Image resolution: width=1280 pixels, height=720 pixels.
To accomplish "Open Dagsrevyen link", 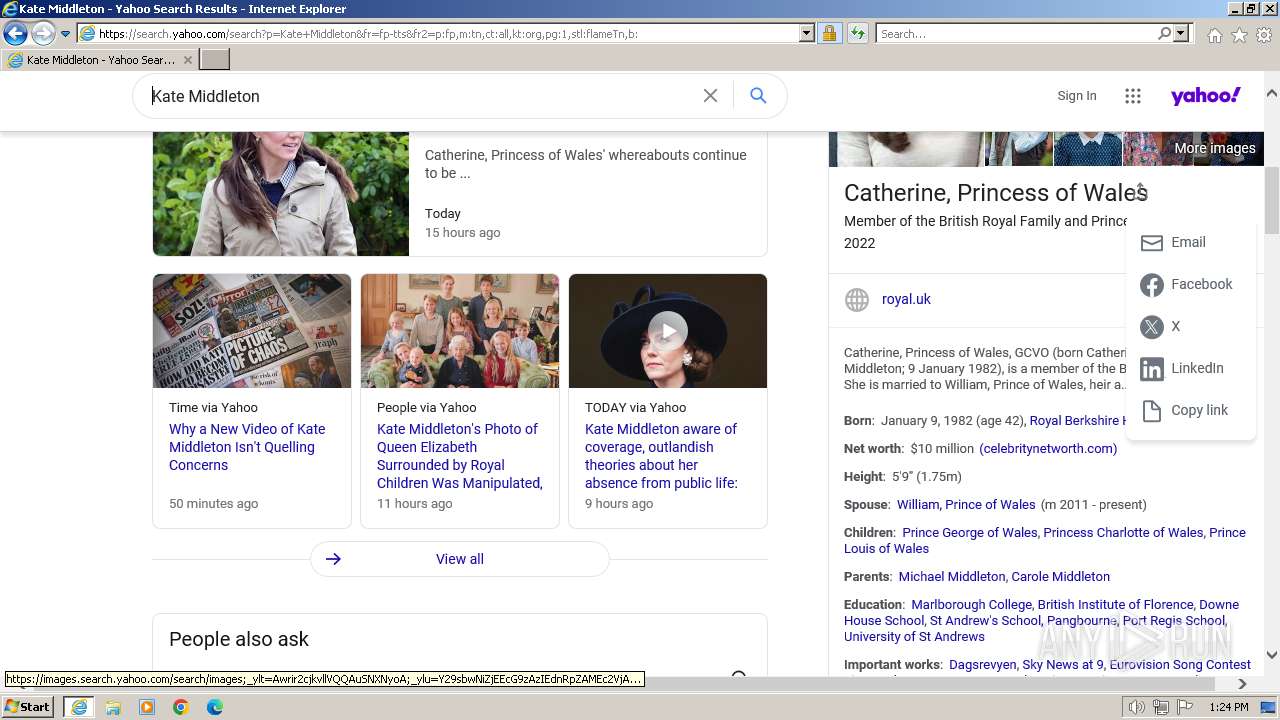I will tap(984, 665).
